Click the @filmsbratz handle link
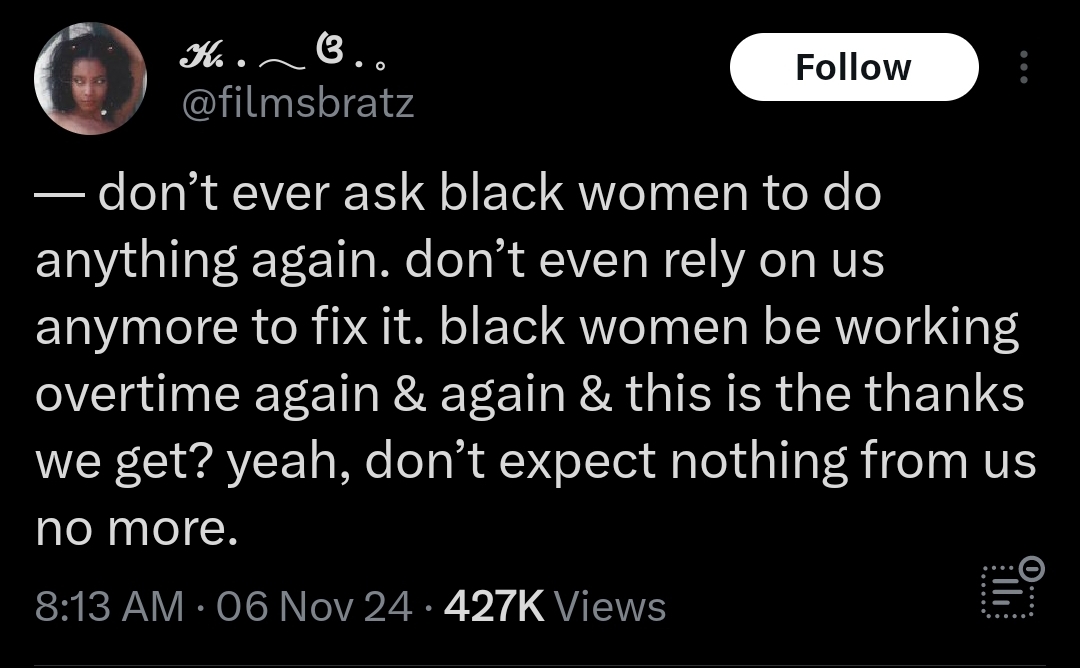Viewport: 1080px width, 668px height. pos(295,103)
